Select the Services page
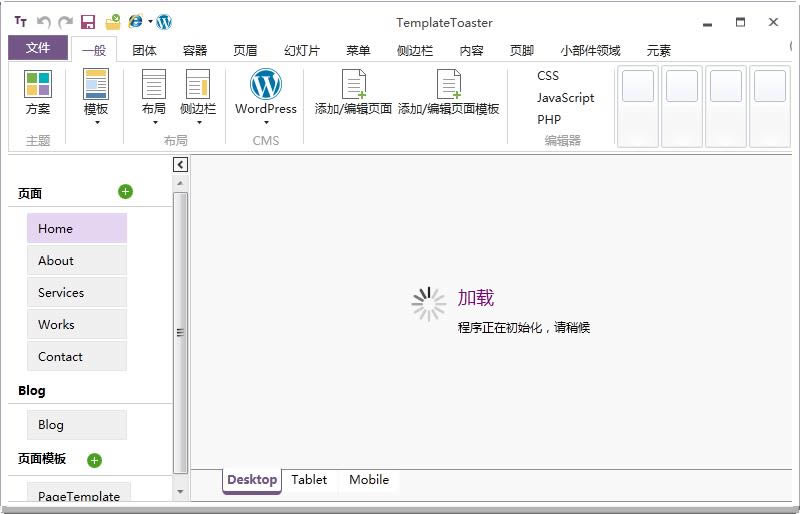 tap(77, 292)
